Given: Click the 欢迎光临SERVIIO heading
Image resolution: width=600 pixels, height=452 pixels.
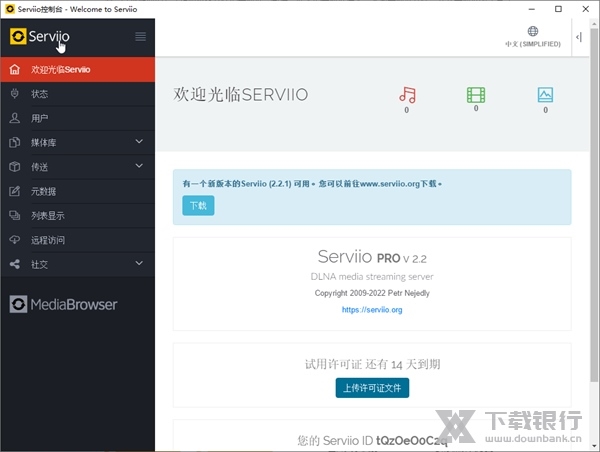Looking at the screenshot, I should pyautogui.click(x=241, y=95).
